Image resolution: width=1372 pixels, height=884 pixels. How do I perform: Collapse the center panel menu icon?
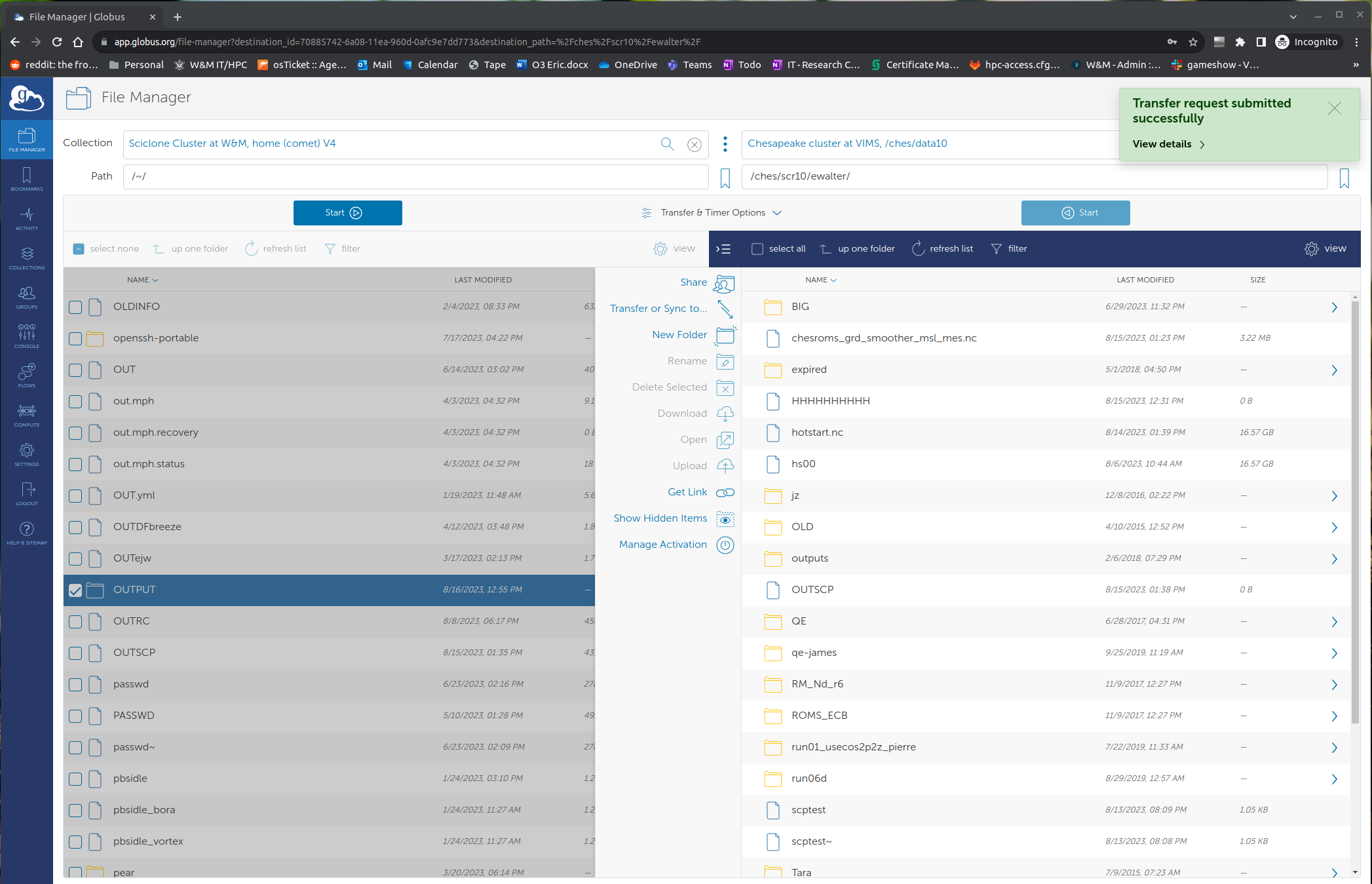click(x=723, y=249)
